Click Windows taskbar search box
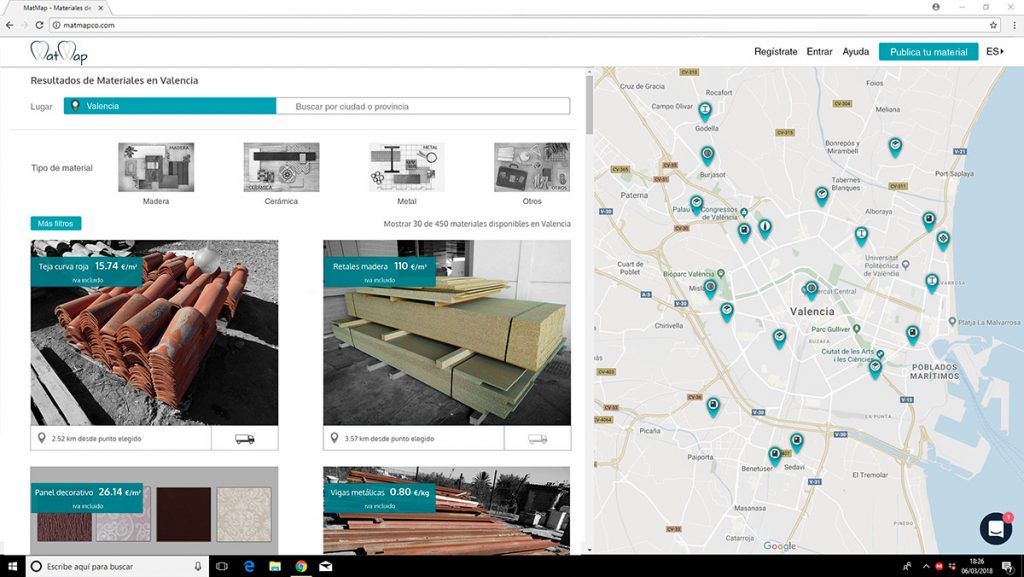Image resolution: width=1024 pixels, height=577 pixels. tap(116, 567)
